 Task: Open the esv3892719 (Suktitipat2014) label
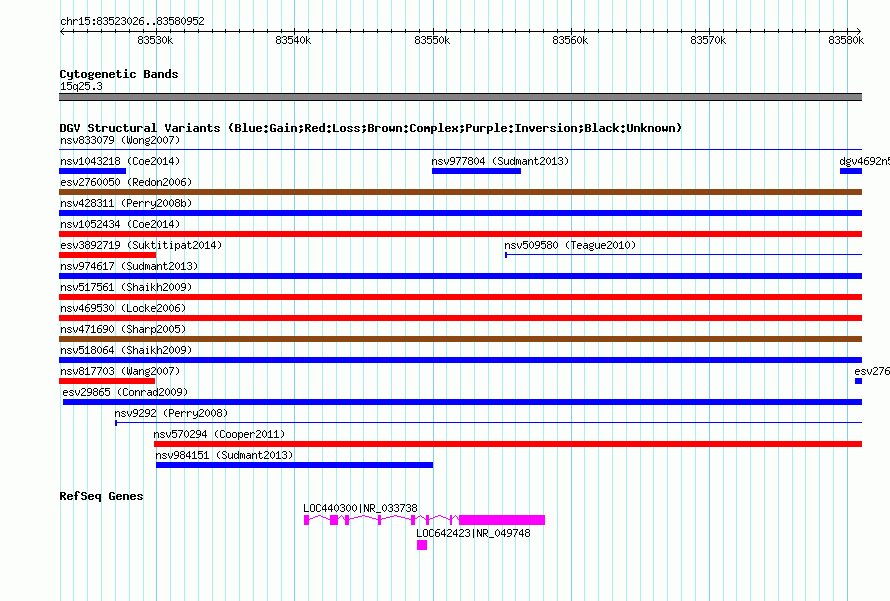141,245
